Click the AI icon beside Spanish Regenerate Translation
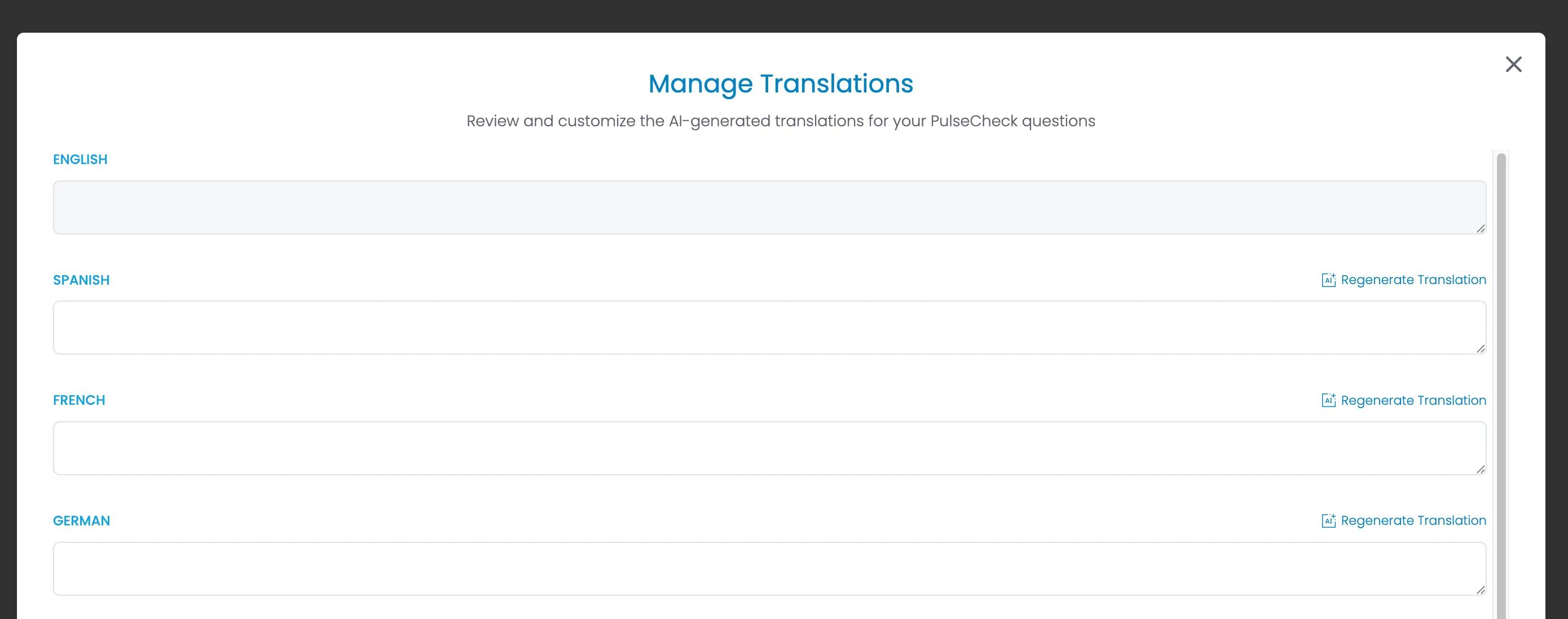This screenshot has height=619, width=1568. click(1328, 280)
